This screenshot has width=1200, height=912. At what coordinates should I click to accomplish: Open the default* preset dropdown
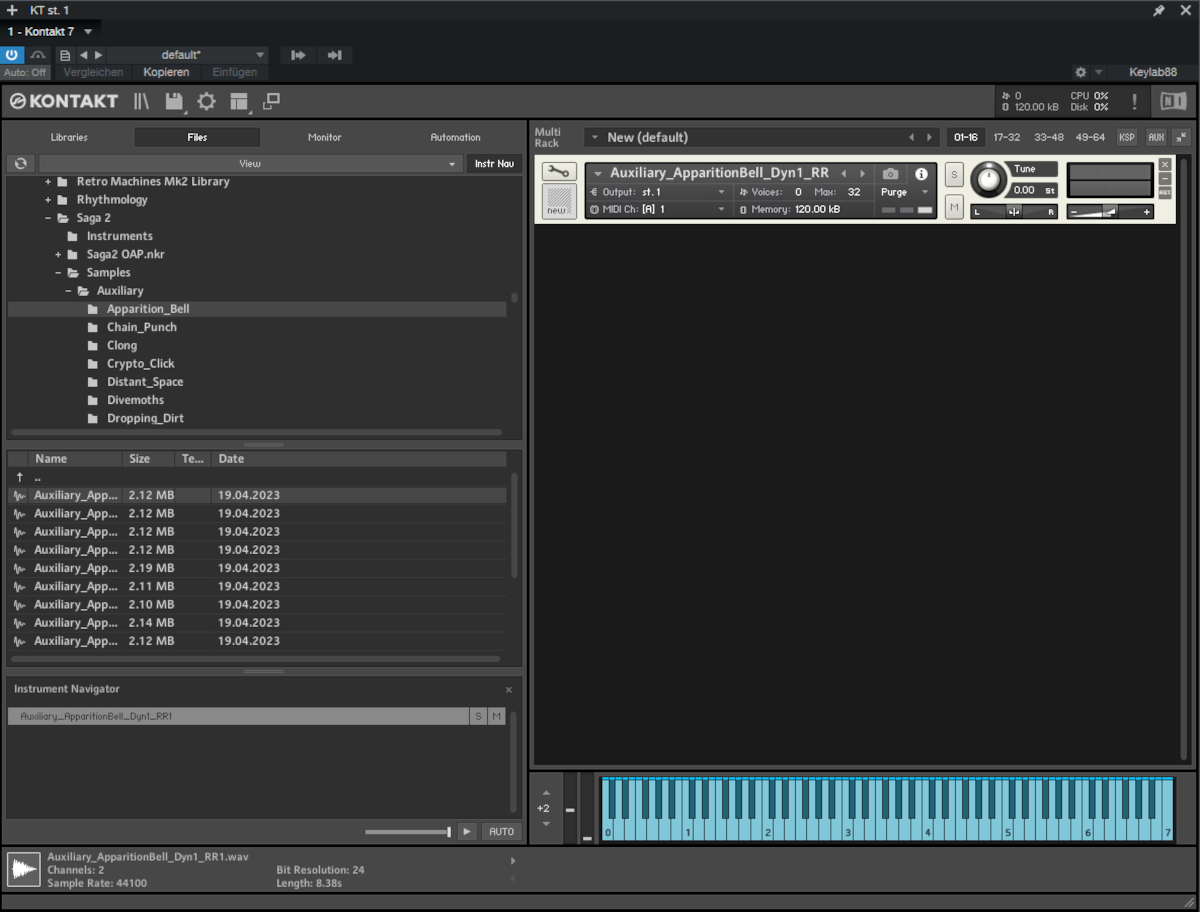coord(187,55)
